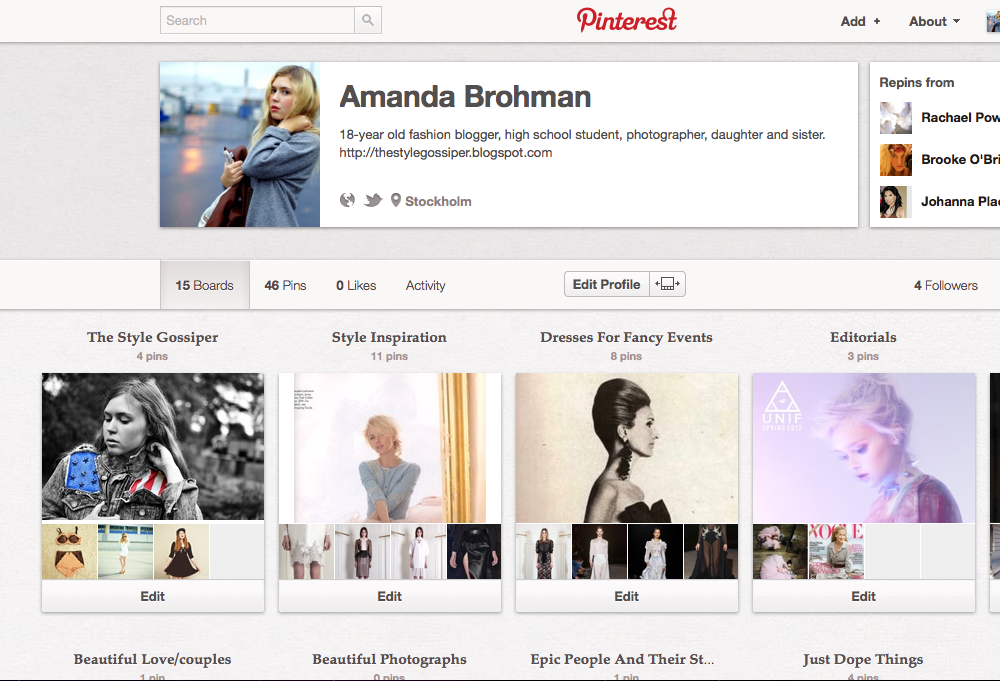Click the rearrange boards icon

coord(668,284)
